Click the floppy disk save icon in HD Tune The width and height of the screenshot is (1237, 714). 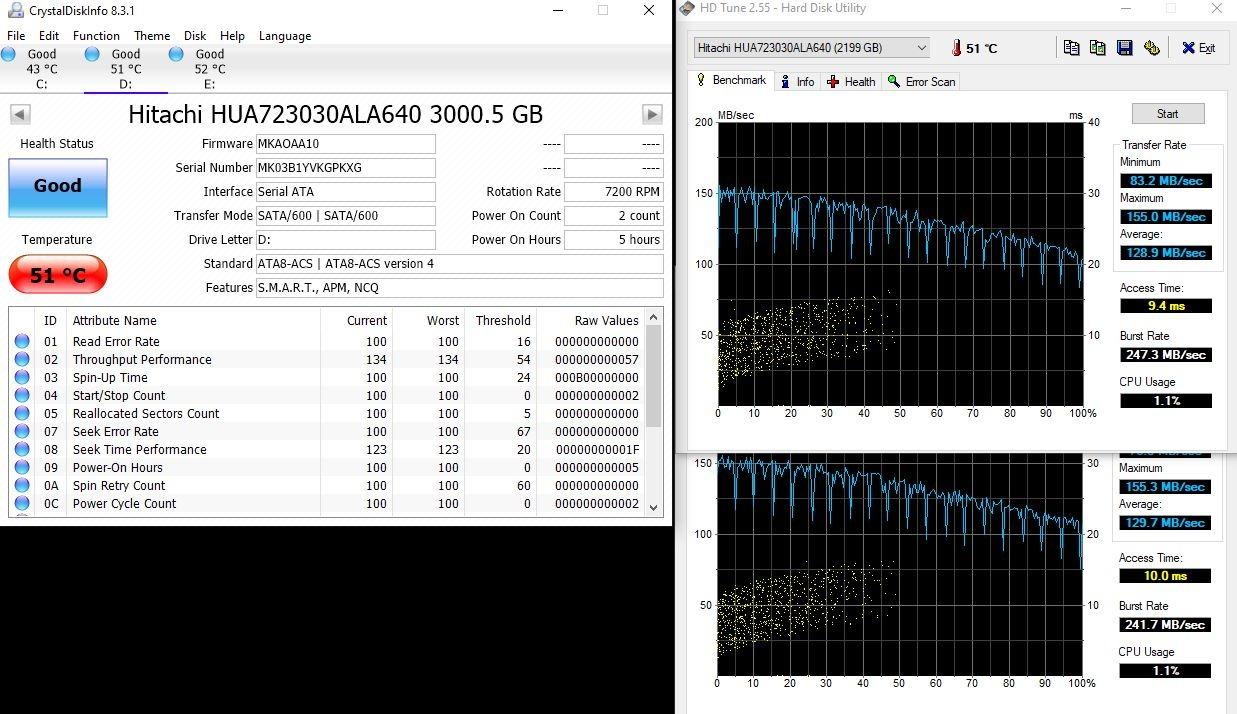tap(1124, 48)
